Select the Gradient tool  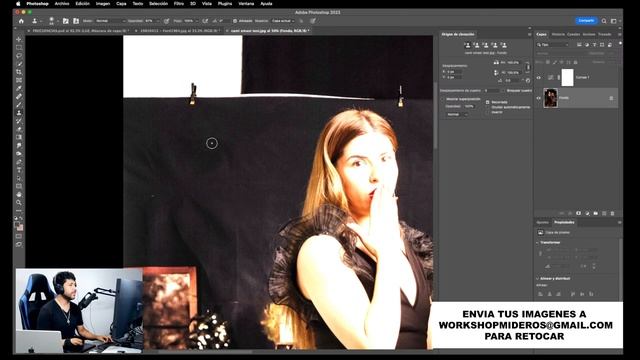(19, 137)
